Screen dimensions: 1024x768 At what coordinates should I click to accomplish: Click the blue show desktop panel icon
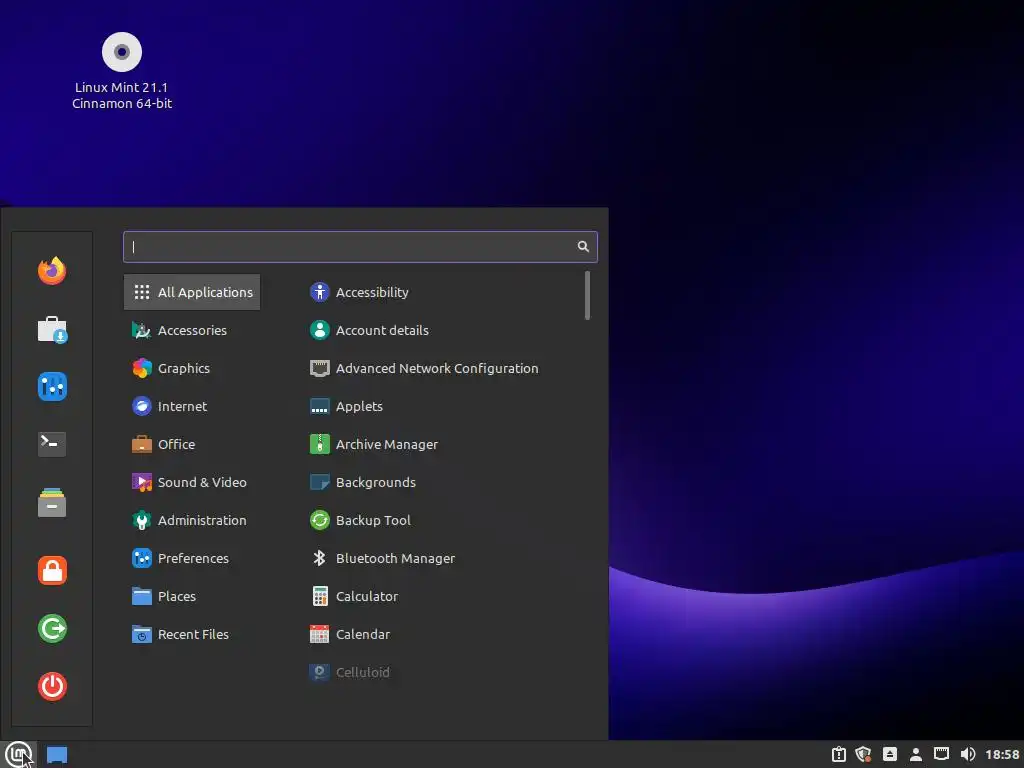click(x=57, y=755)
